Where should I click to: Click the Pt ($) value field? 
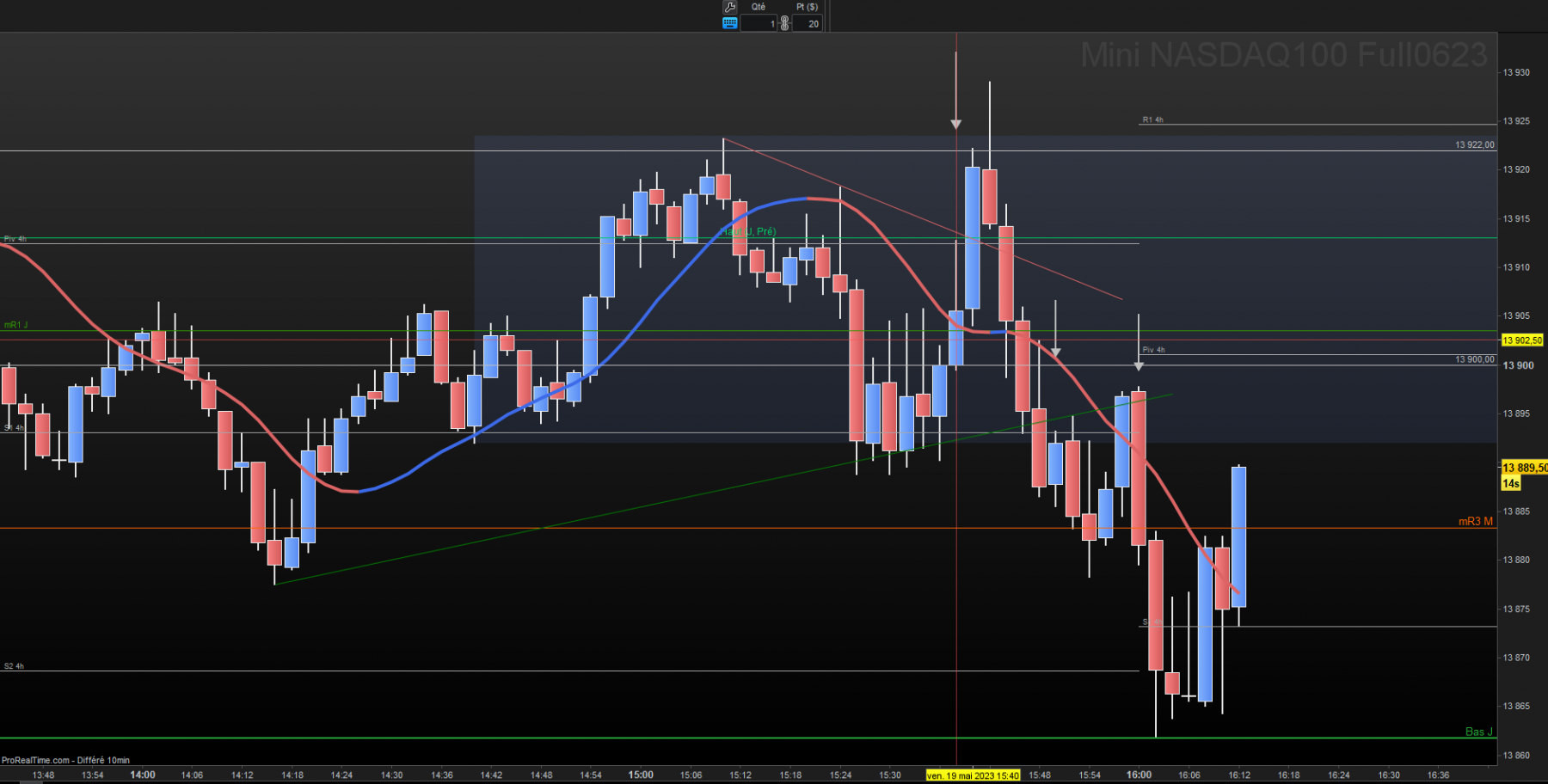click(x=807, y=24)
